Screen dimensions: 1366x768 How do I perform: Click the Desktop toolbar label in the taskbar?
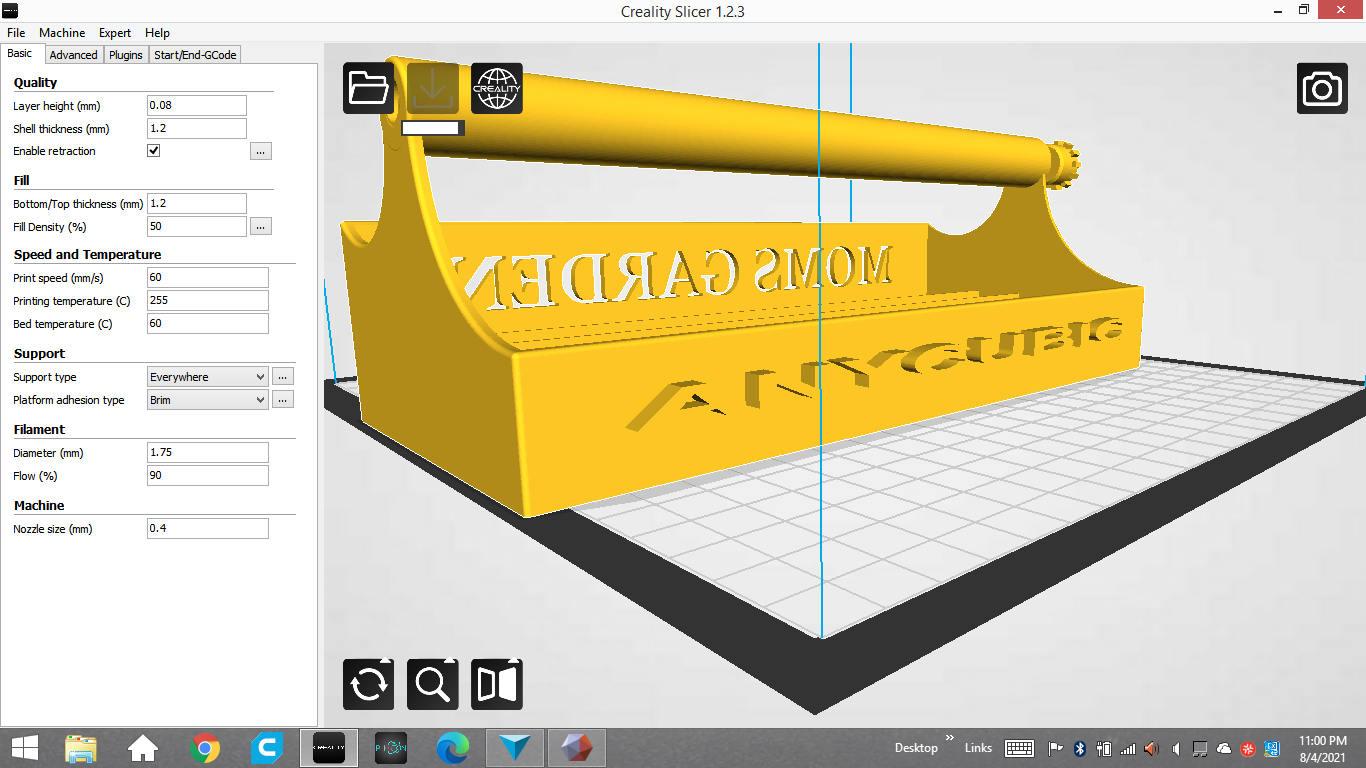[x=916, y=748]
